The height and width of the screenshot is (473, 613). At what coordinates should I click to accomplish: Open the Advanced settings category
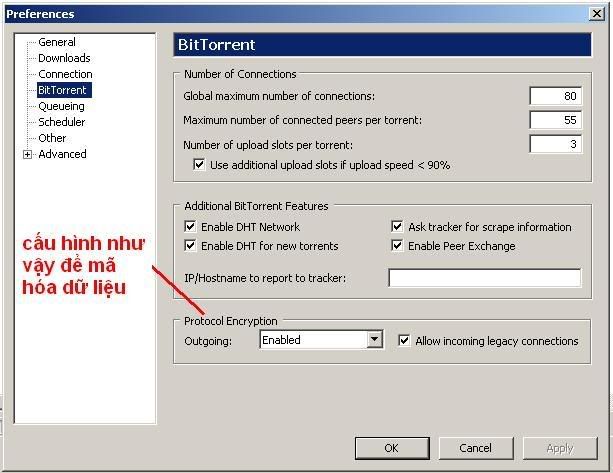pos(62,154)
